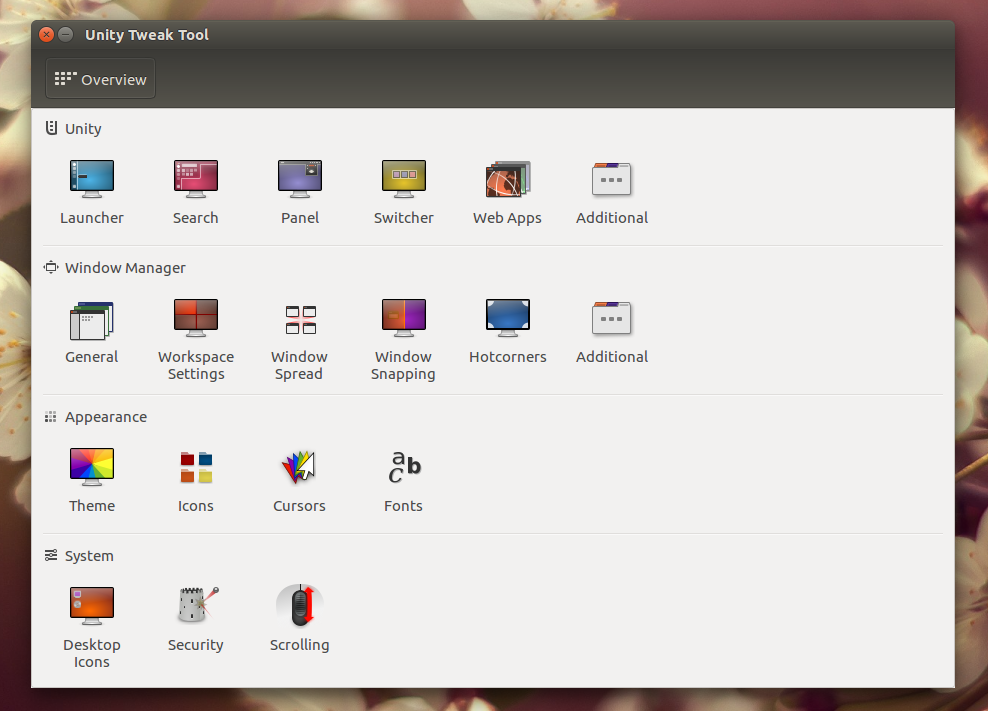Image resolution: width=988 pixels, height=711 pixels.
Task: Open the Desktop Icons settings
Action: tap(92, 606)
